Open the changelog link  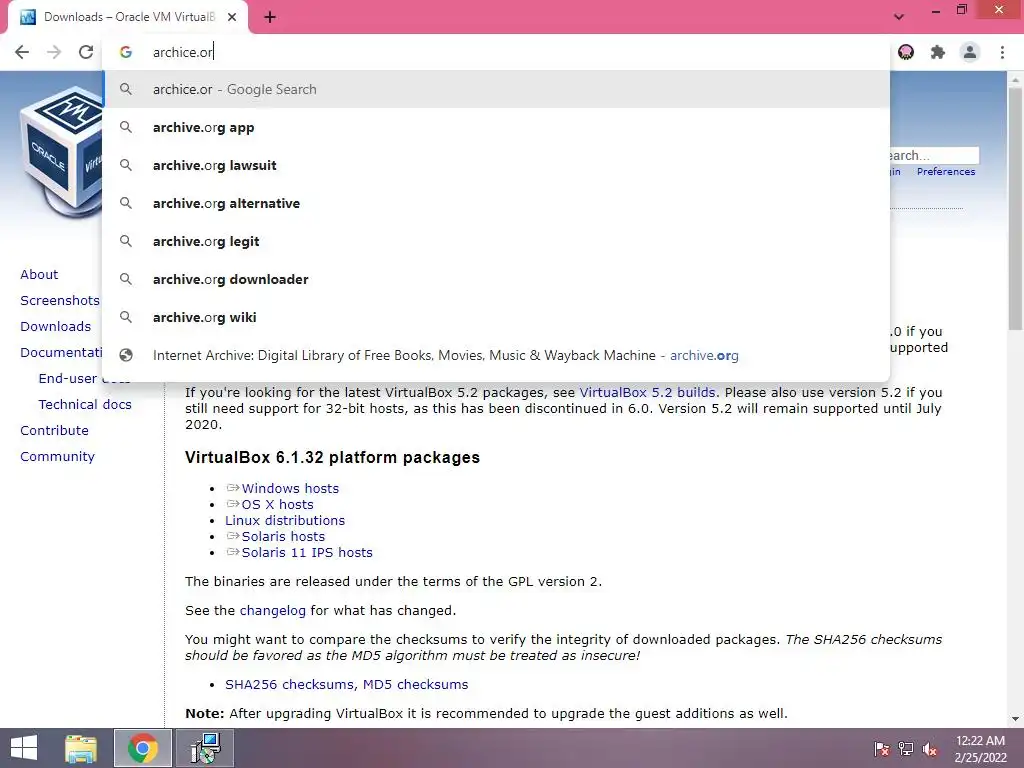(272, 611)
